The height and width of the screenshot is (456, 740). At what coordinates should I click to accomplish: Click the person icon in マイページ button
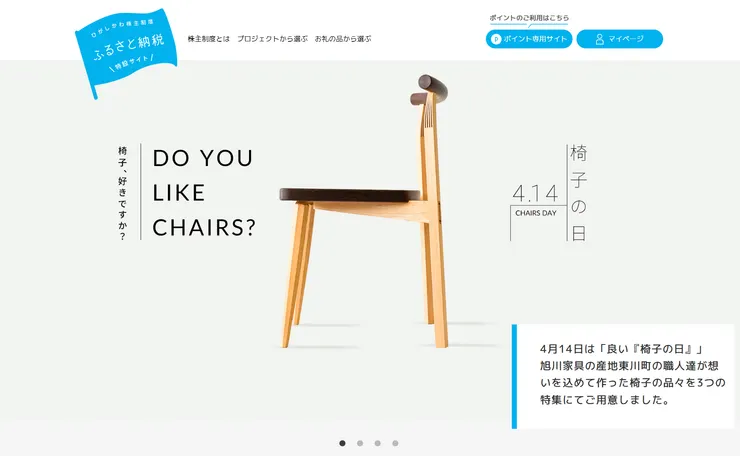599,39
